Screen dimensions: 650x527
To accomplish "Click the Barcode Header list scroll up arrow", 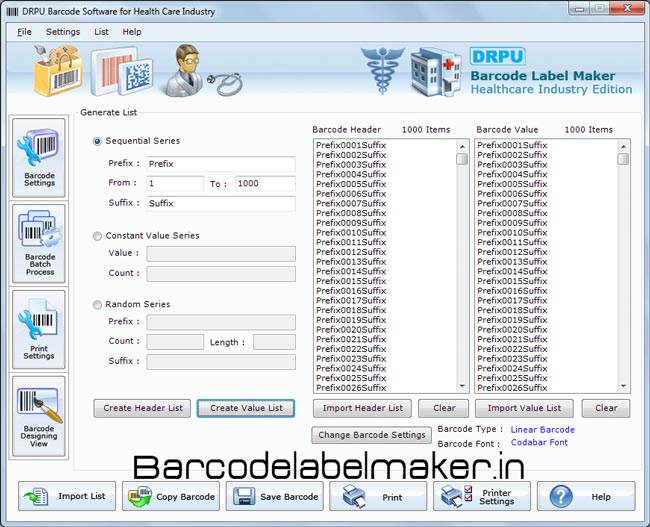I will point(462,146).
